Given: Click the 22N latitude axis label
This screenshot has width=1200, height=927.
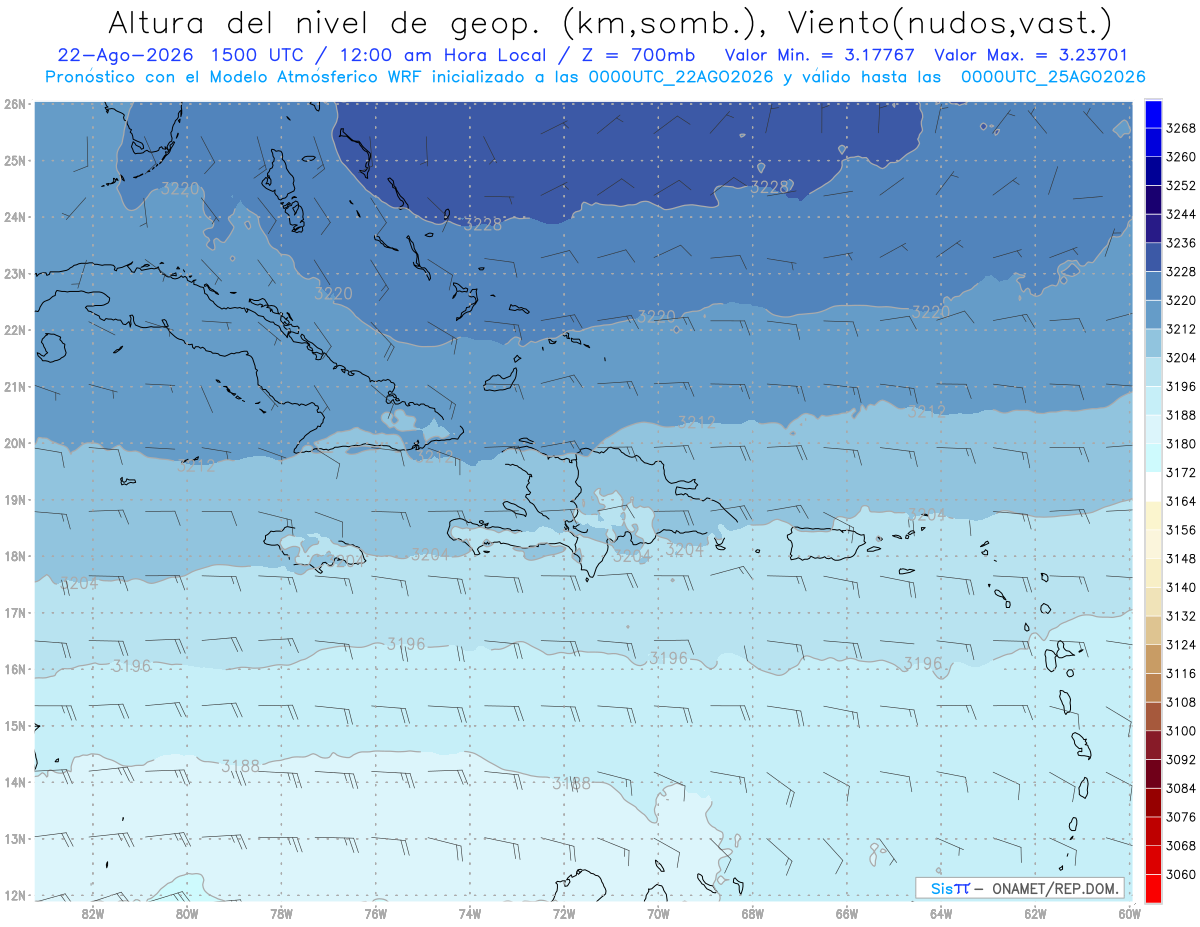Looking at the screenshot, I should 16,330.
